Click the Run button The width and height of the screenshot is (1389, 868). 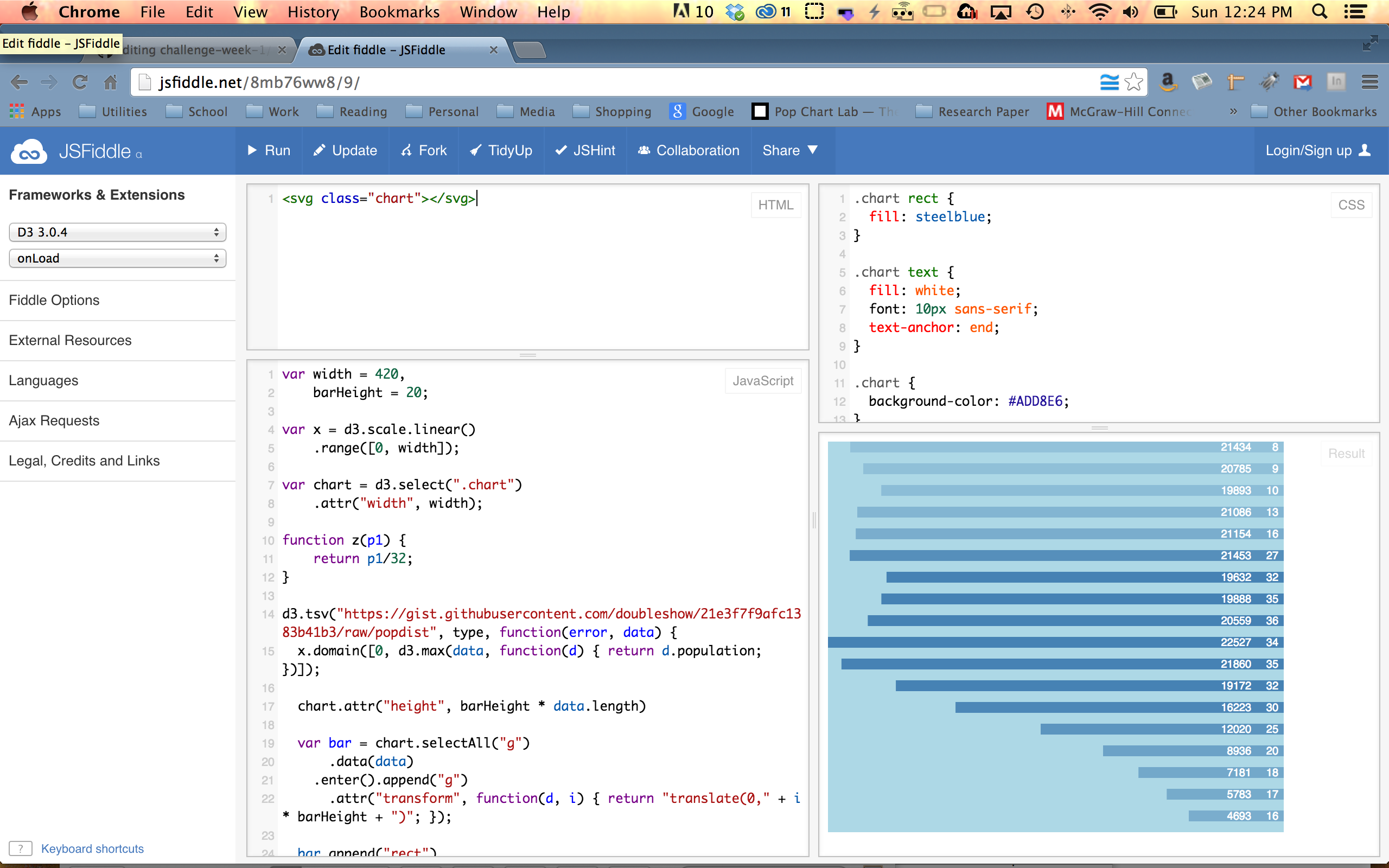[269, 150]
